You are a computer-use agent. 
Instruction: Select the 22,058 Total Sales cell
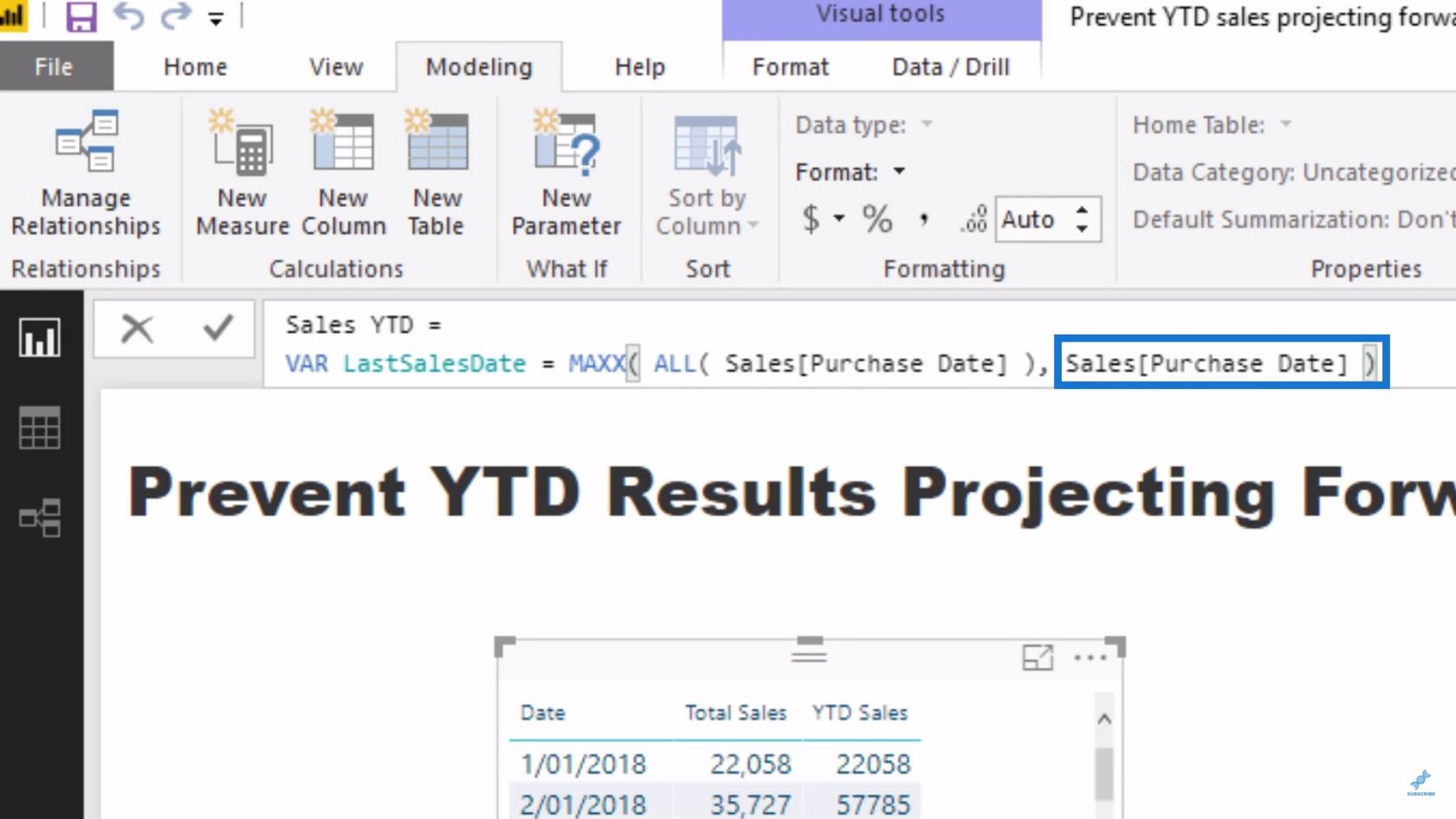coord(751,764)
